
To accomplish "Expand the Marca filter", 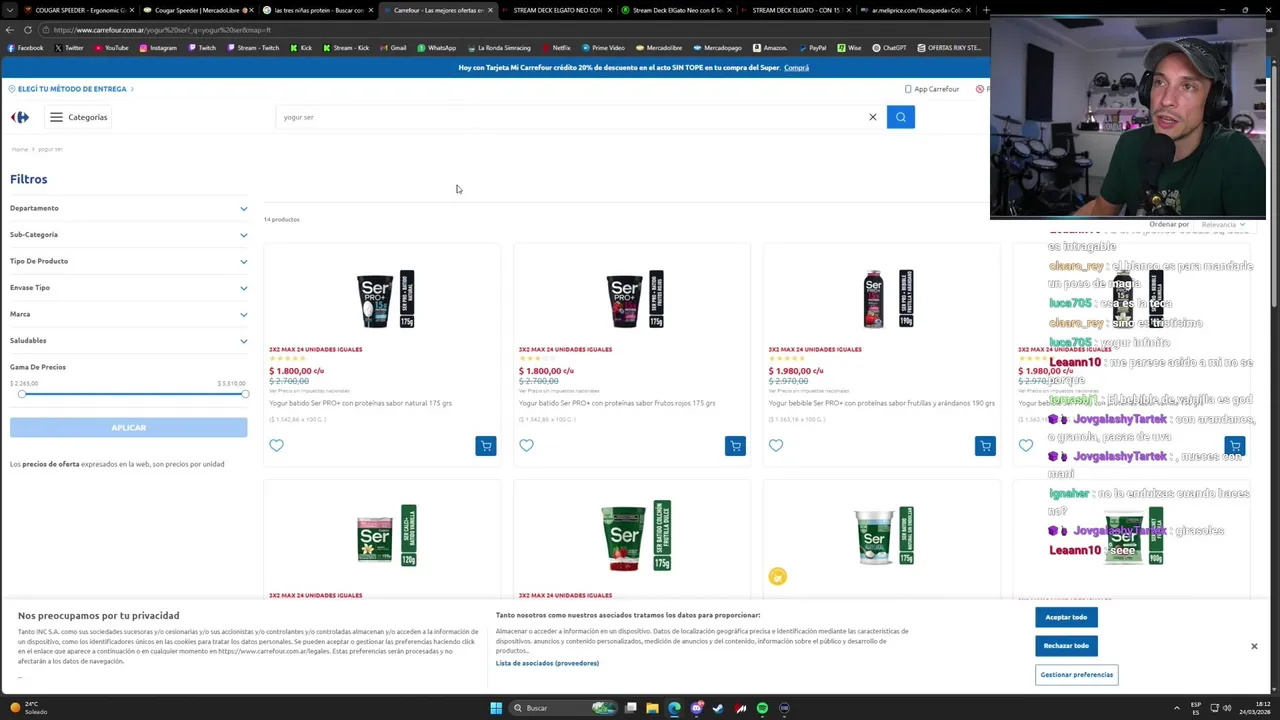I will 128,314.
